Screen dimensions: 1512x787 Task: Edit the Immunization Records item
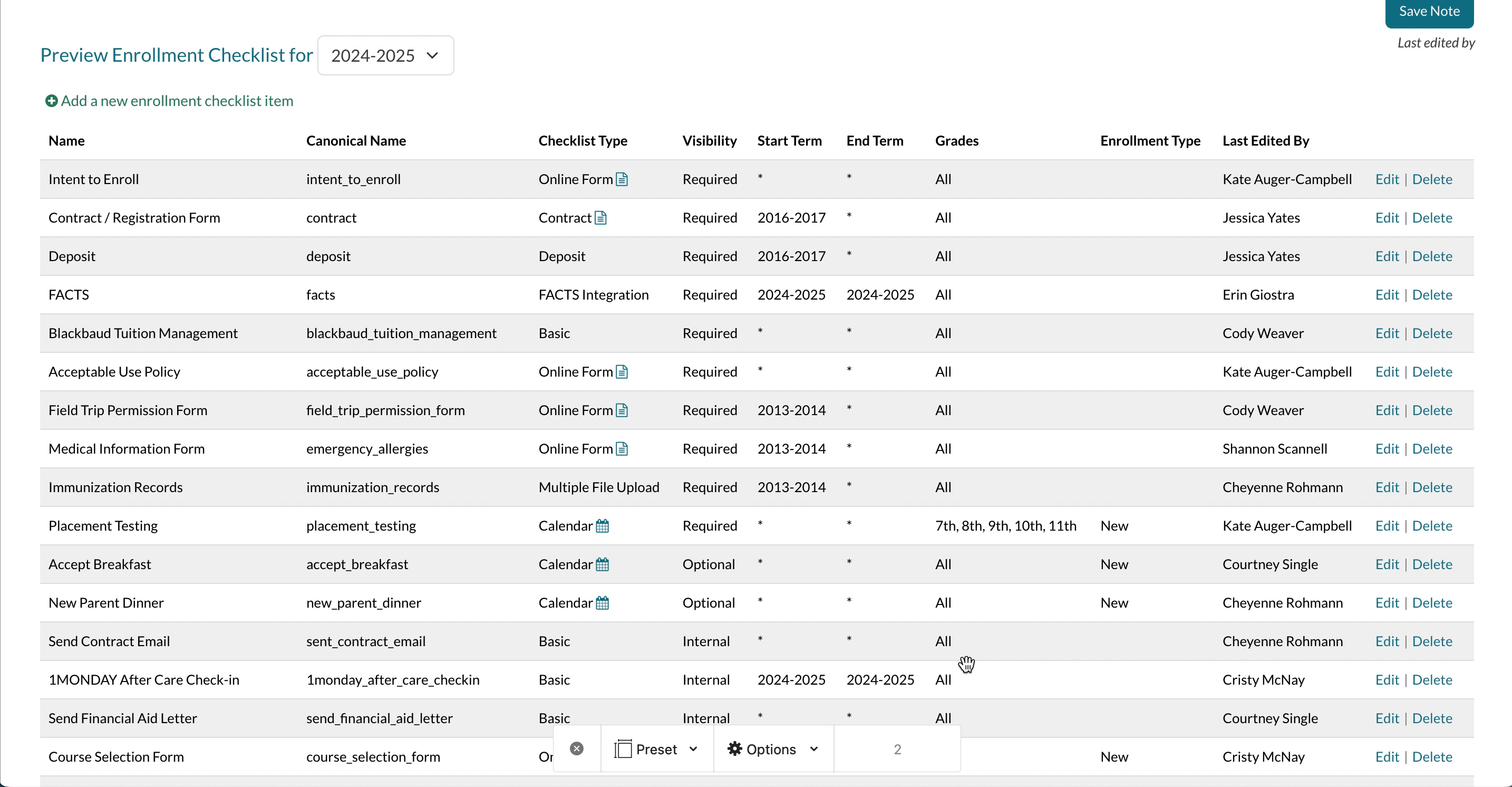1387,487
